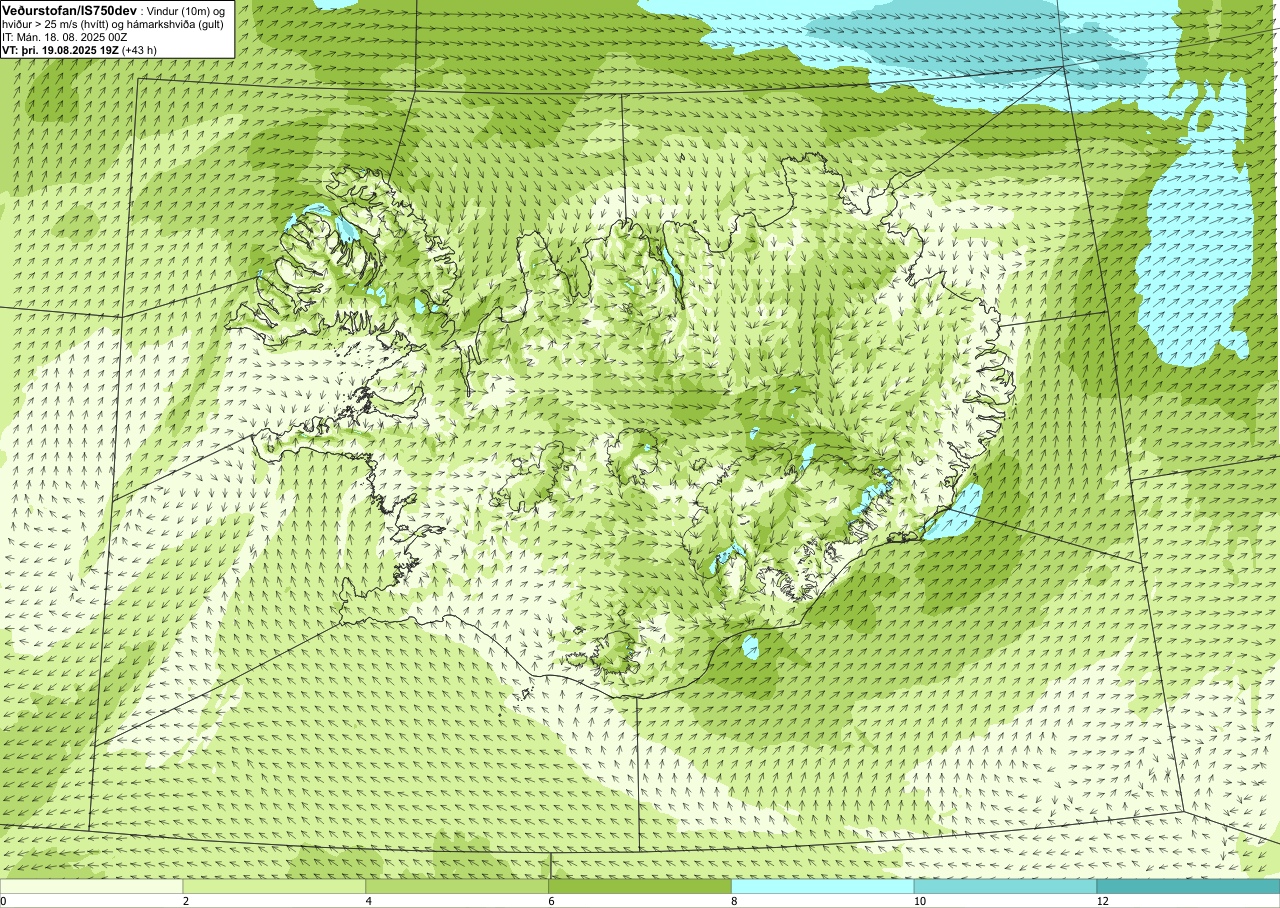
Task: Click the 'hámarkshviða (gult)' legend note
Action: tap(175, 24)
